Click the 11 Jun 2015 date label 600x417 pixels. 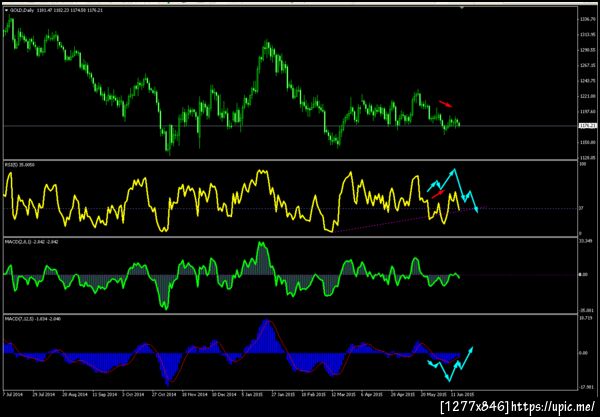[x=463, y=394]
